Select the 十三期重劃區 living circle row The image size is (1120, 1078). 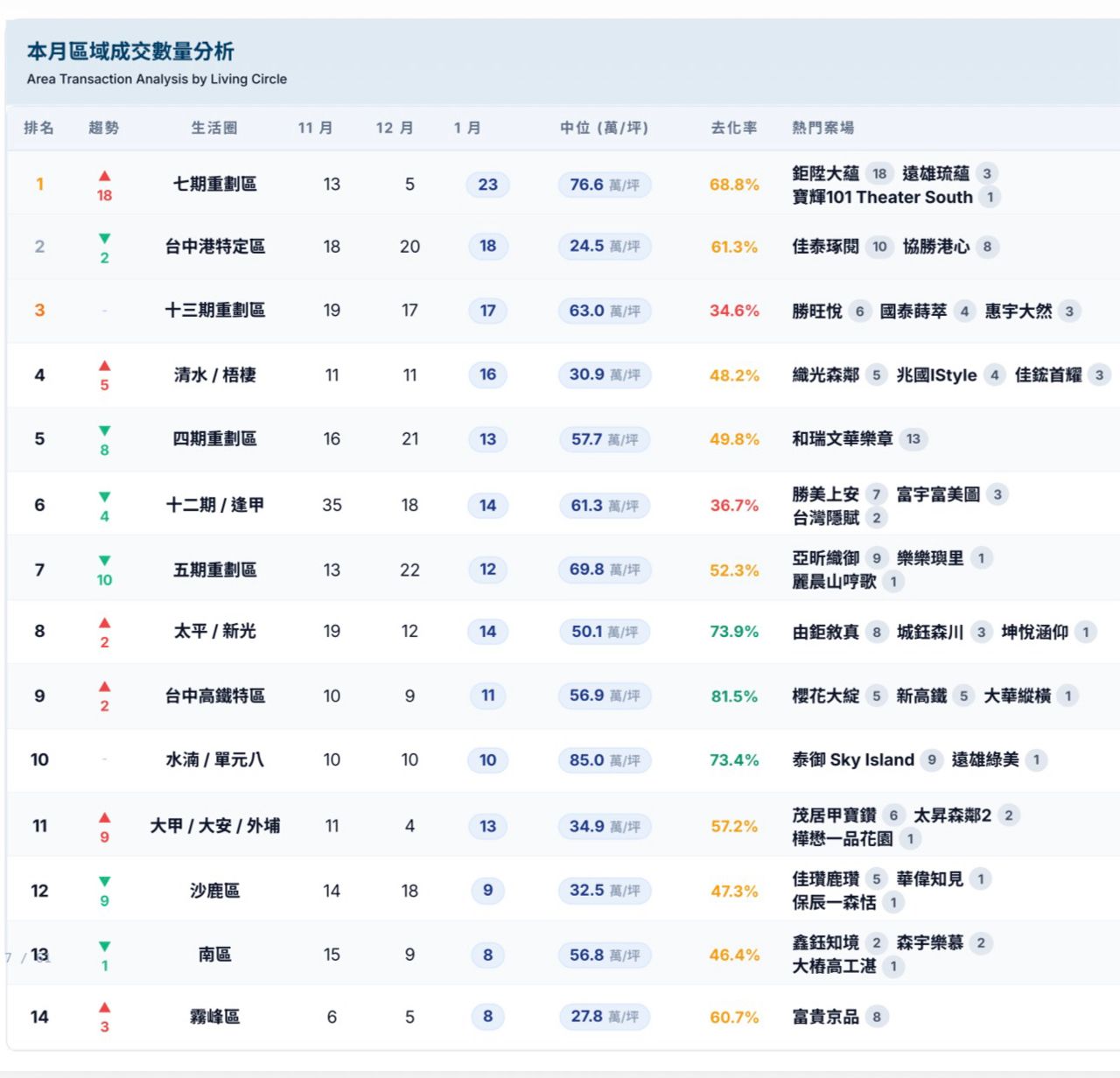tap(214, 311)
